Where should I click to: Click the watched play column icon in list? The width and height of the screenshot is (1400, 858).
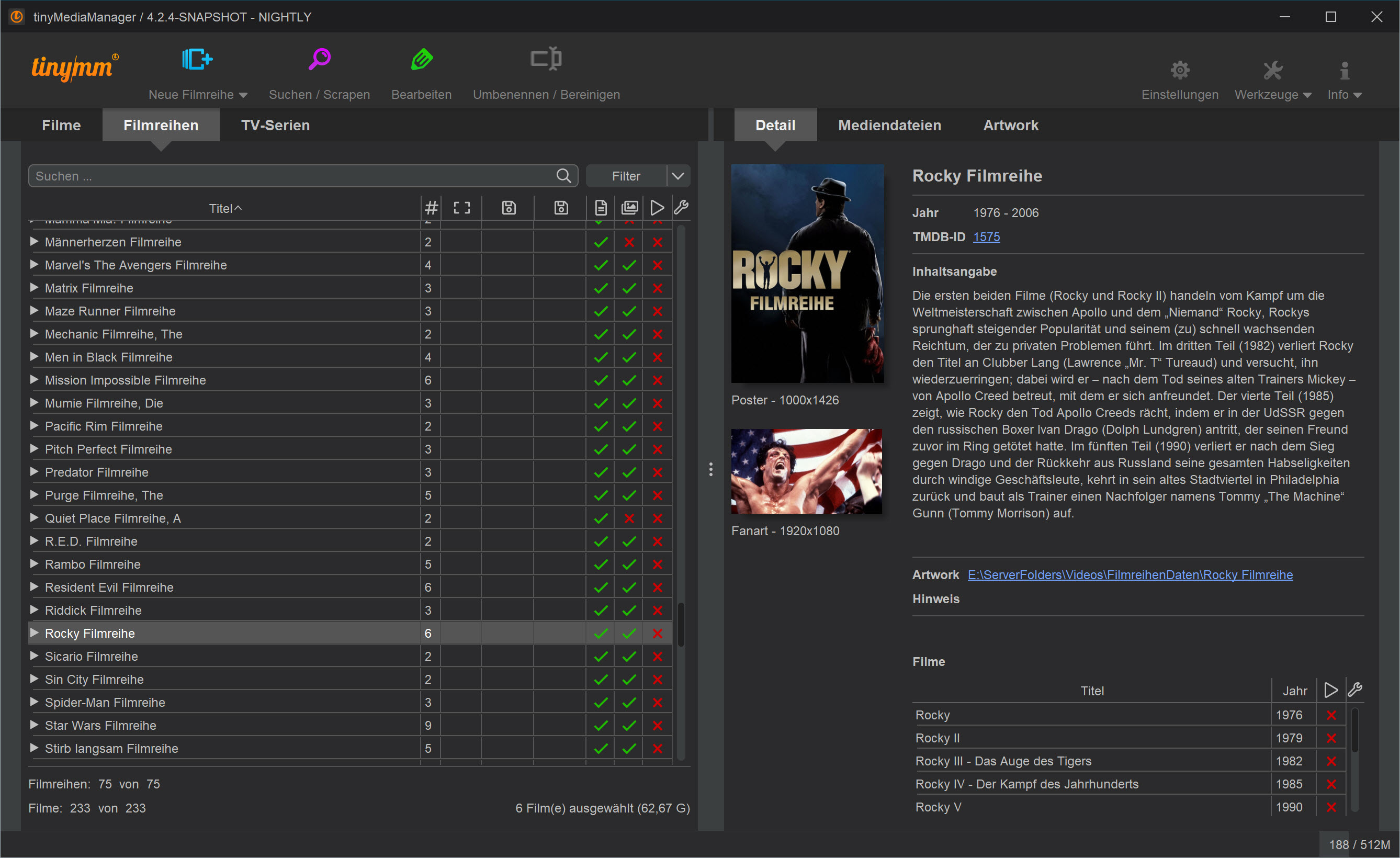pyautogui.click(x=657, y=208)
